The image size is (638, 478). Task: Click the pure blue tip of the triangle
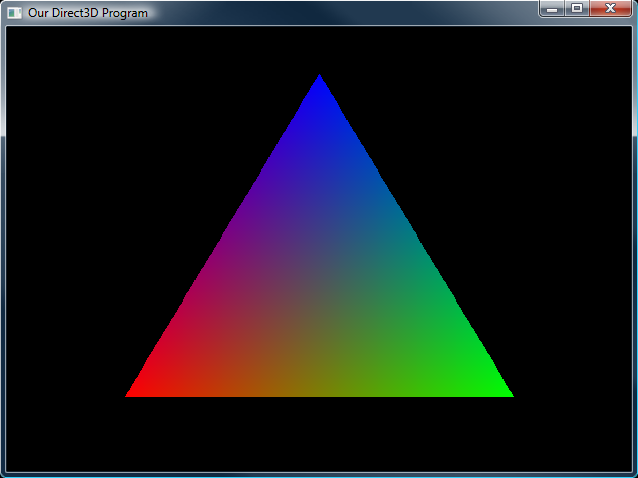pos(320,85)
